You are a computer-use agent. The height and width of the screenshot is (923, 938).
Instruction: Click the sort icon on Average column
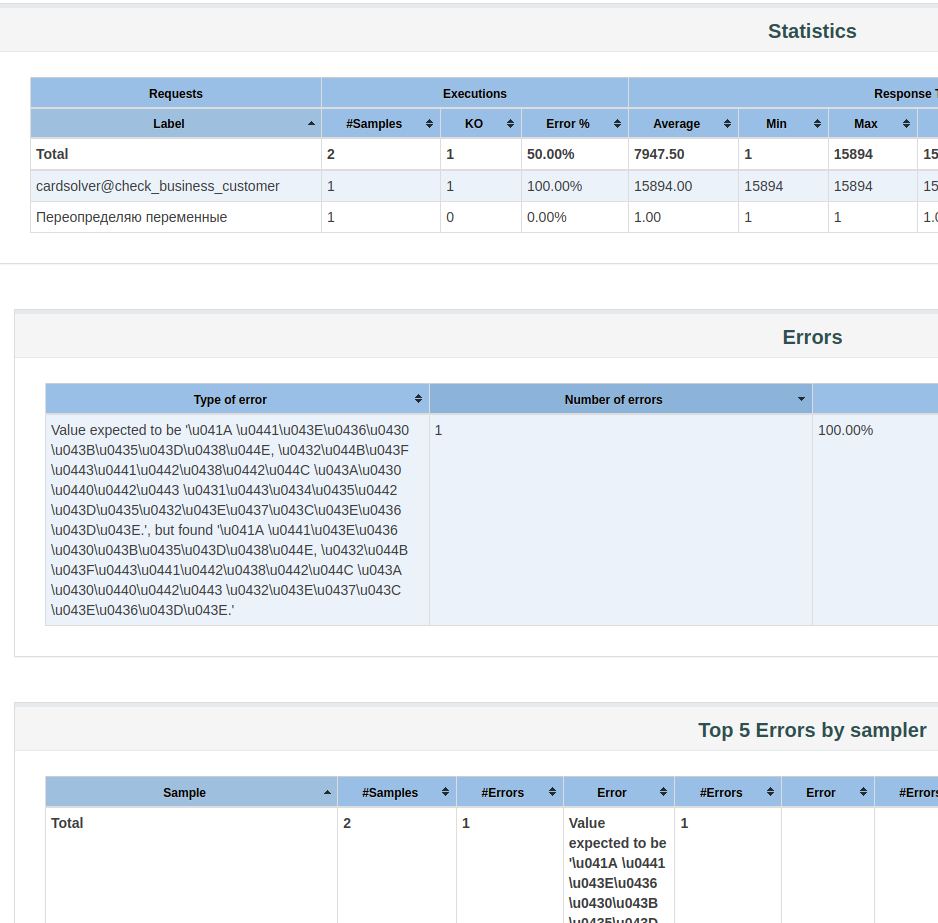(x=726, y=123)
